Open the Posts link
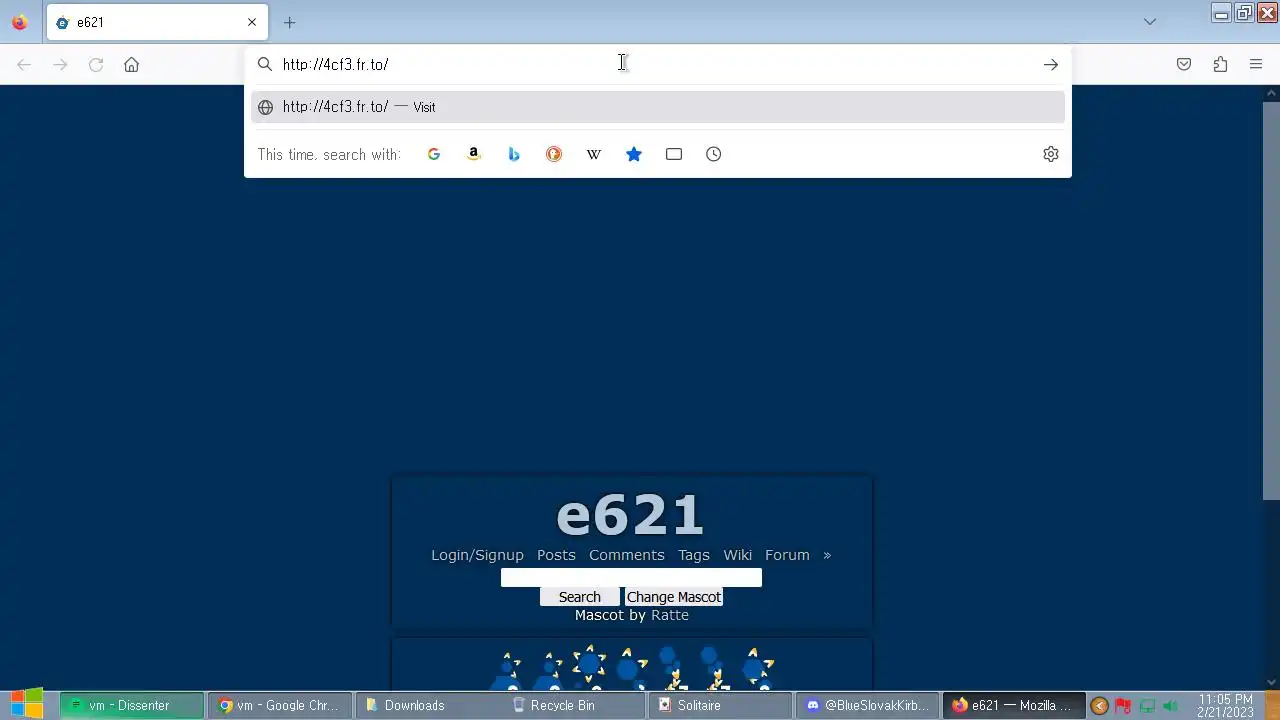Screen dimensions: 1280x720 pyautogui.click(x=556, y=555)
